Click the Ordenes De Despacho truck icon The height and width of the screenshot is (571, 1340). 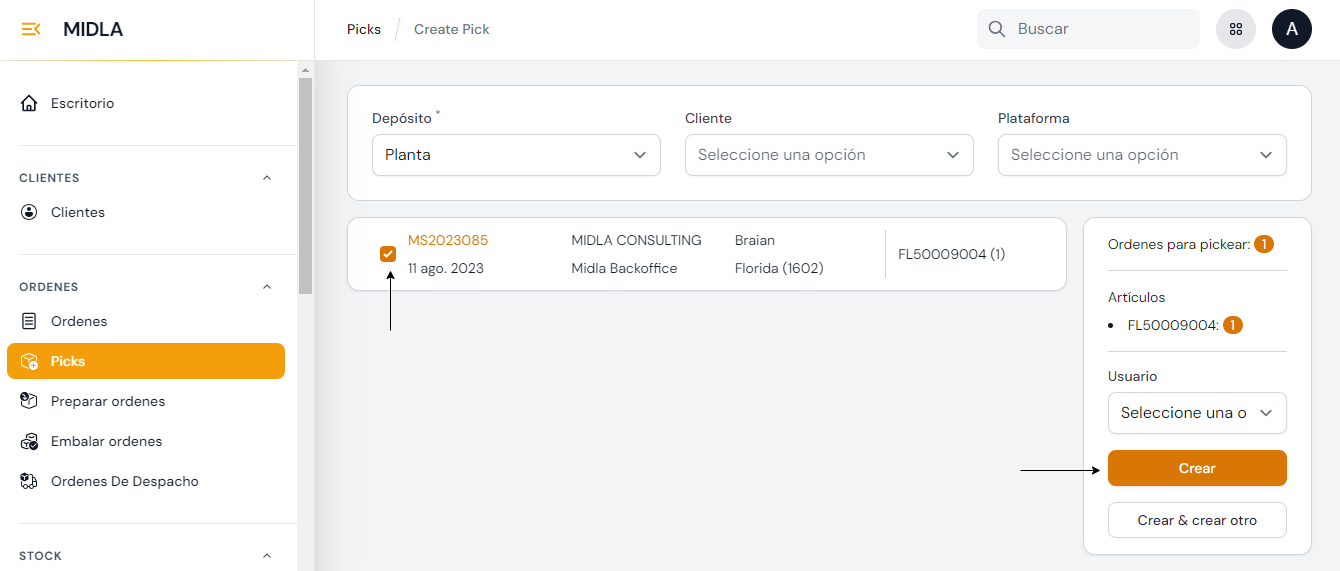tap(29, 481)
